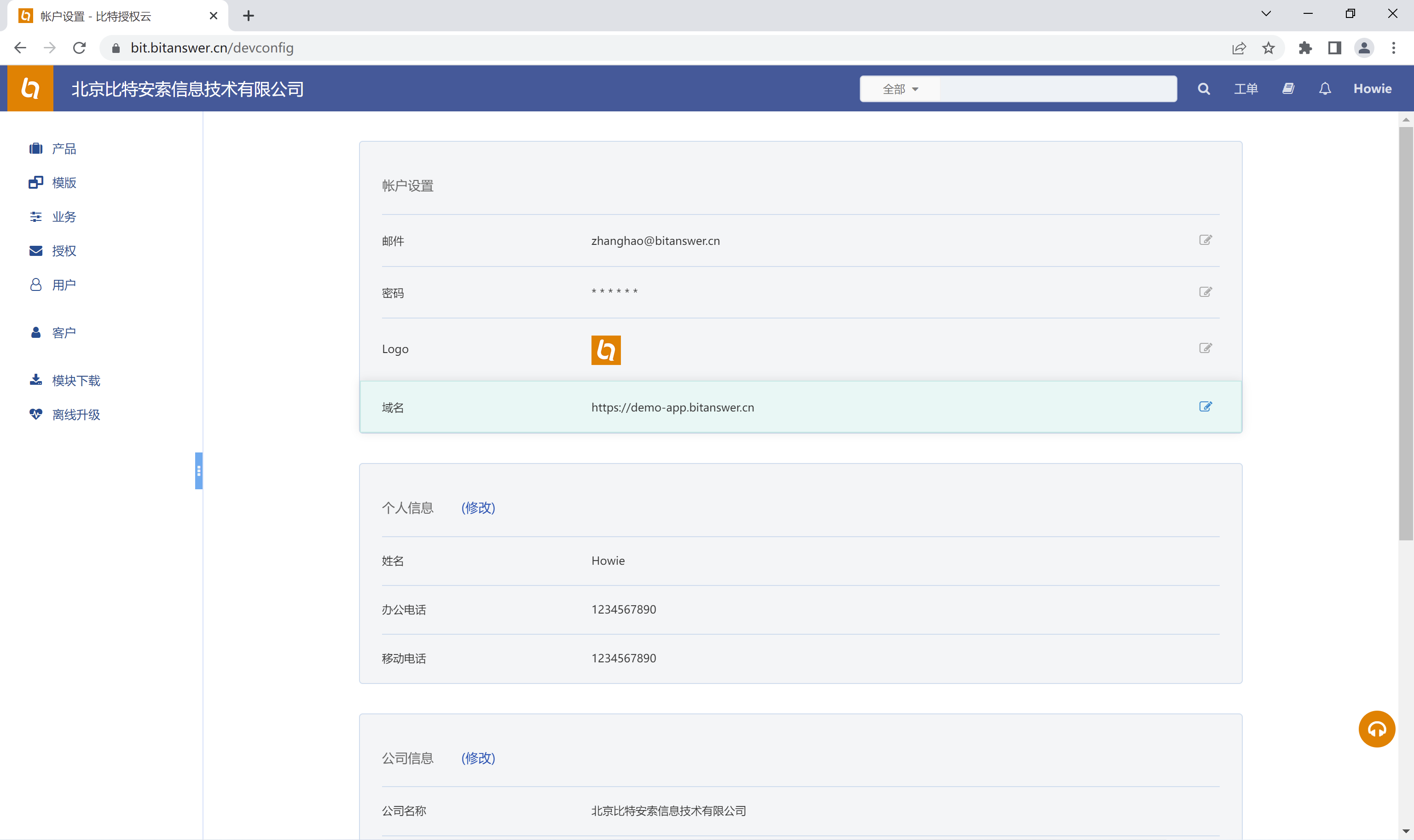Click the page vertical scrollbar thumb
Screen dimensions: 1414x840
[1406, 334]
